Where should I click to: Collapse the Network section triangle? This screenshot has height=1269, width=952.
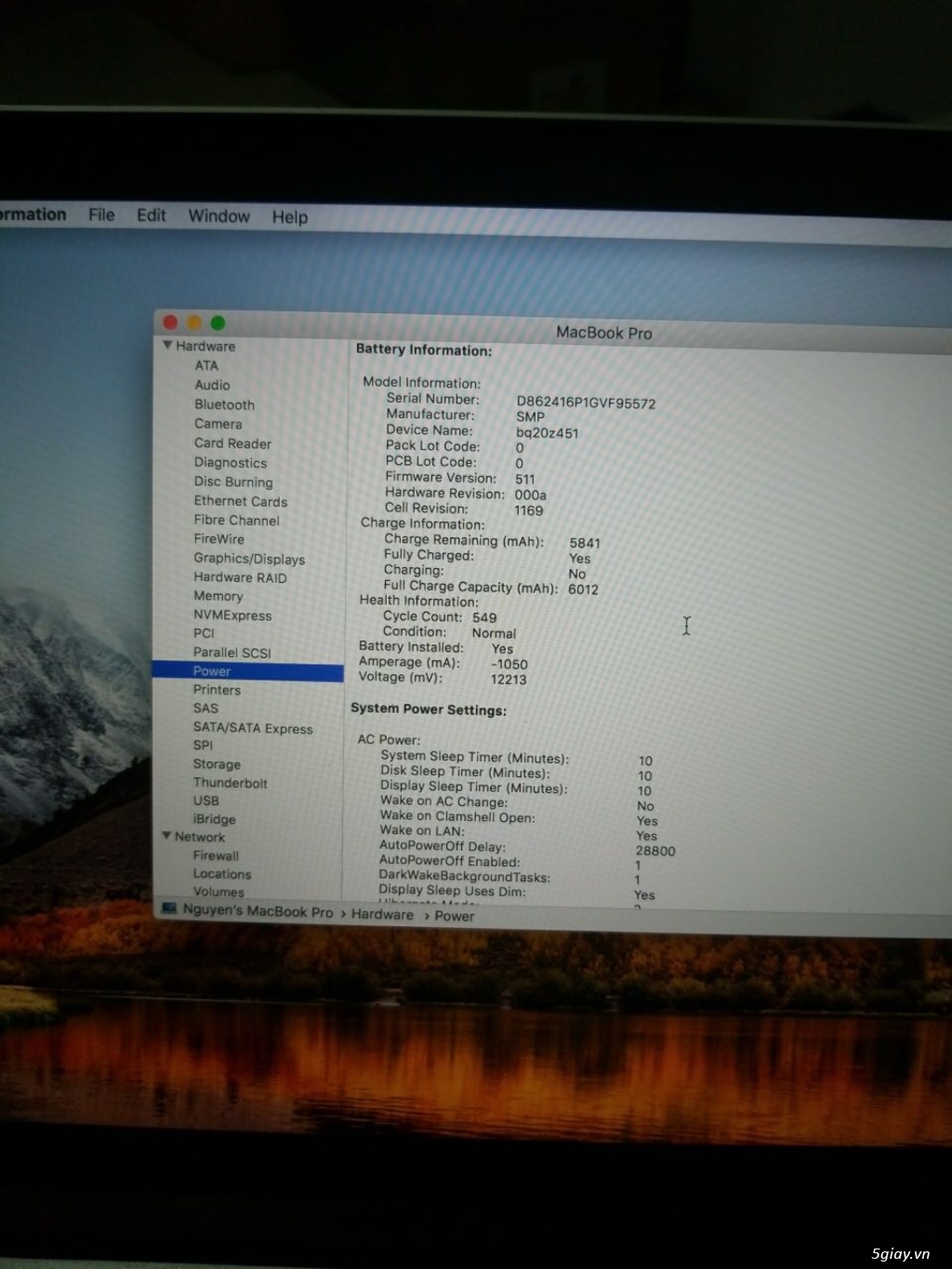point(166,836)
